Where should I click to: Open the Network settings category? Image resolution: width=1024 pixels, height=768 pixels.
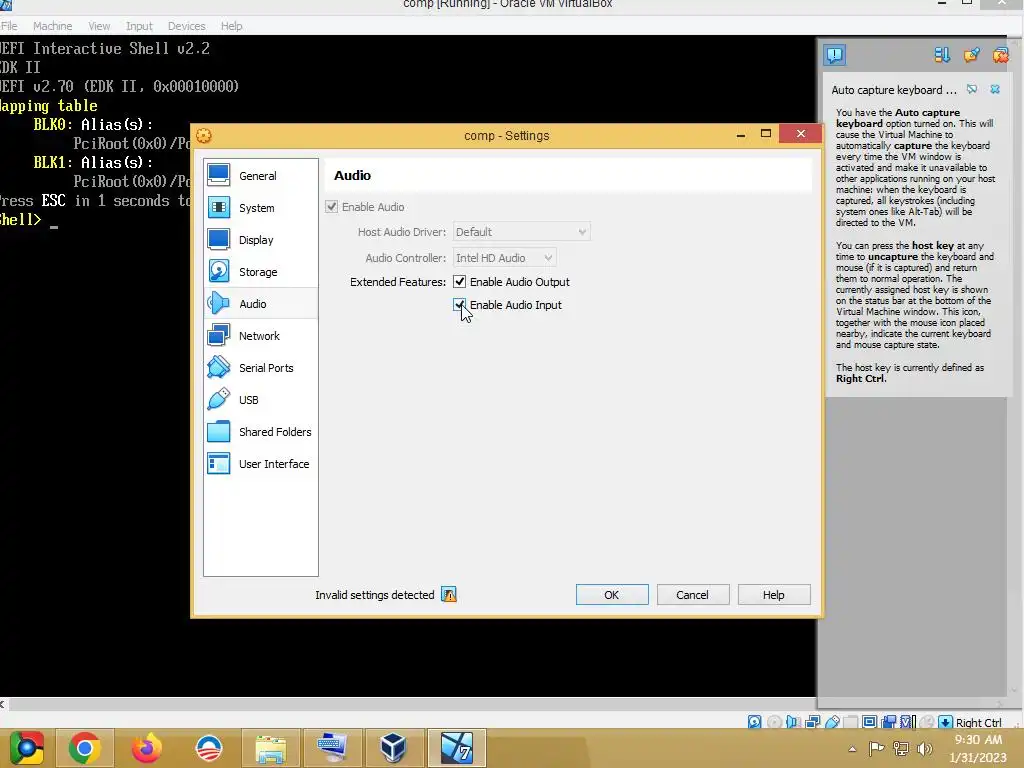pyautogui.click(x=261, y=336)
